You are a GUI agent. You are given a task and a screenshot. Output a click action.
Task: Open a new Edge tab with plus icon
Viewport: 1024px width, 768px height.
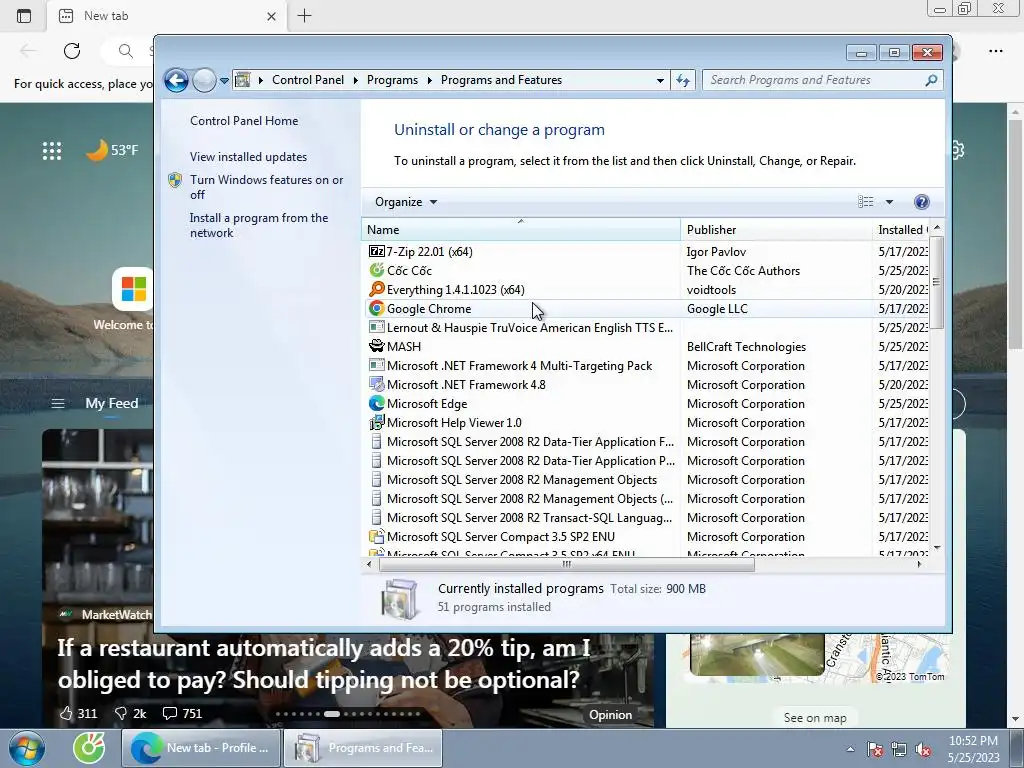click(x=304, y=16)
